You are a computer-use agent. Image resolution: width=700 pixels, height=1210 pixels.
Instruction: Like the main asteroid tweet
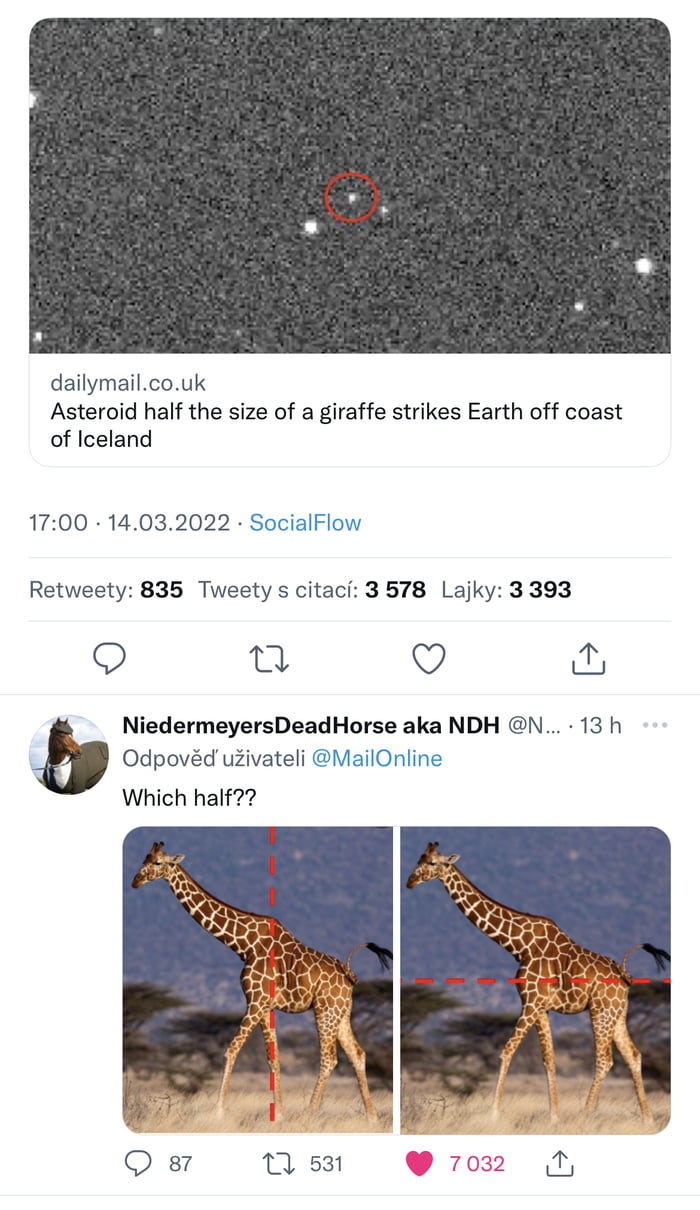[429, 658]
